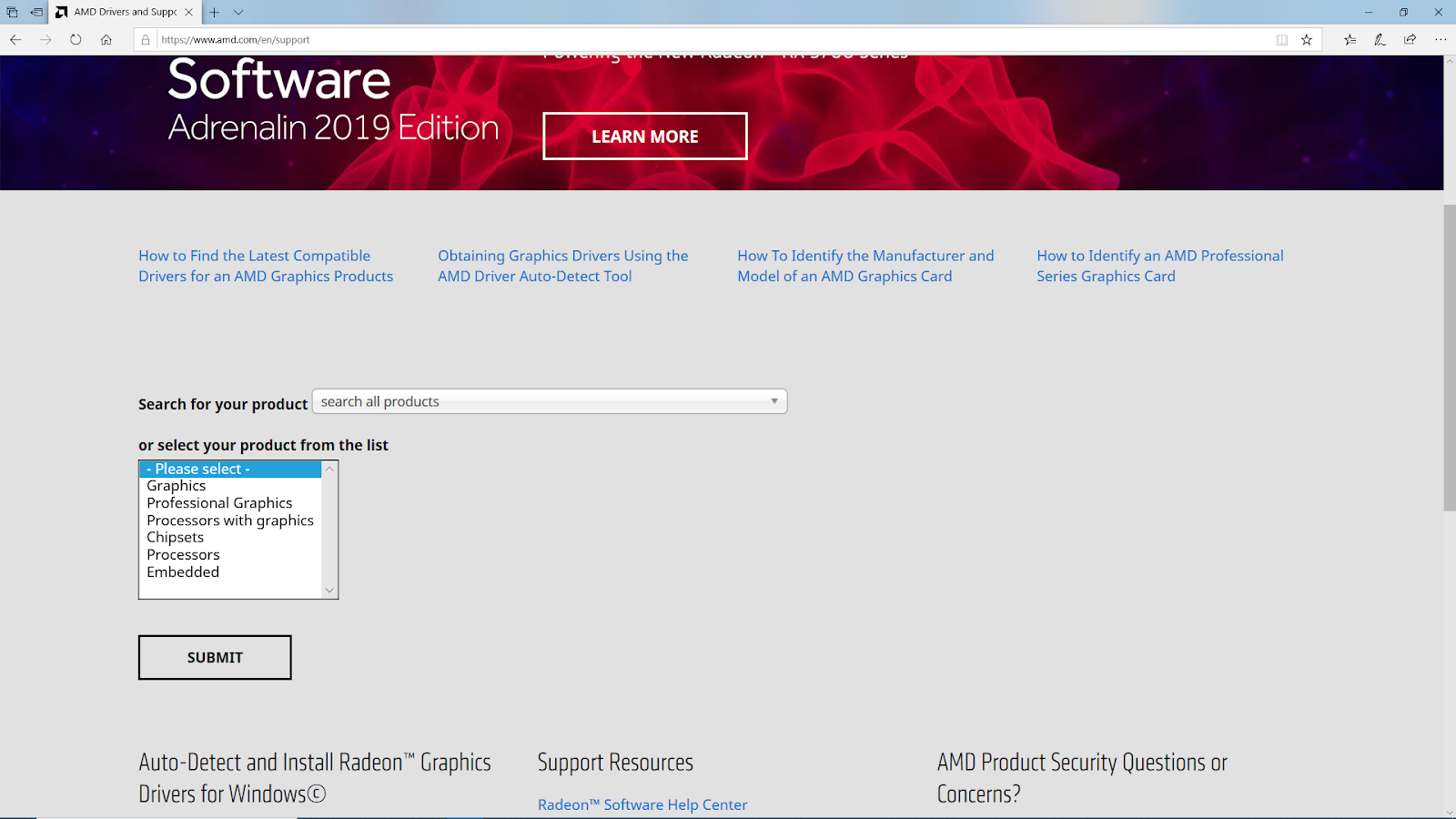Open a new tab with plus button
1456x819 pixels.
pyautogui.click(x=215, y=12)
